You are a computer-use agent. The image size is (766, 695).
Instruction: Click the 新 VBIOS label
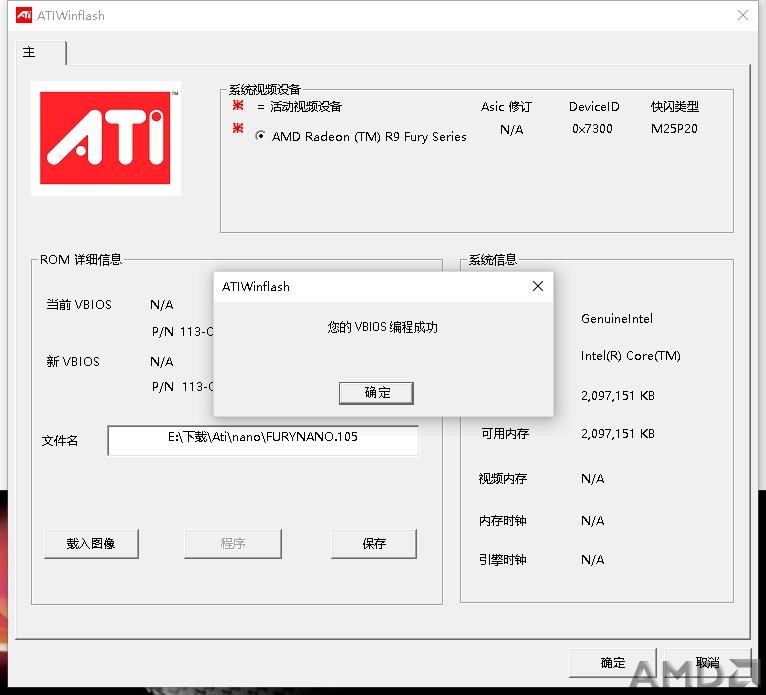click(x=73, y=361)
